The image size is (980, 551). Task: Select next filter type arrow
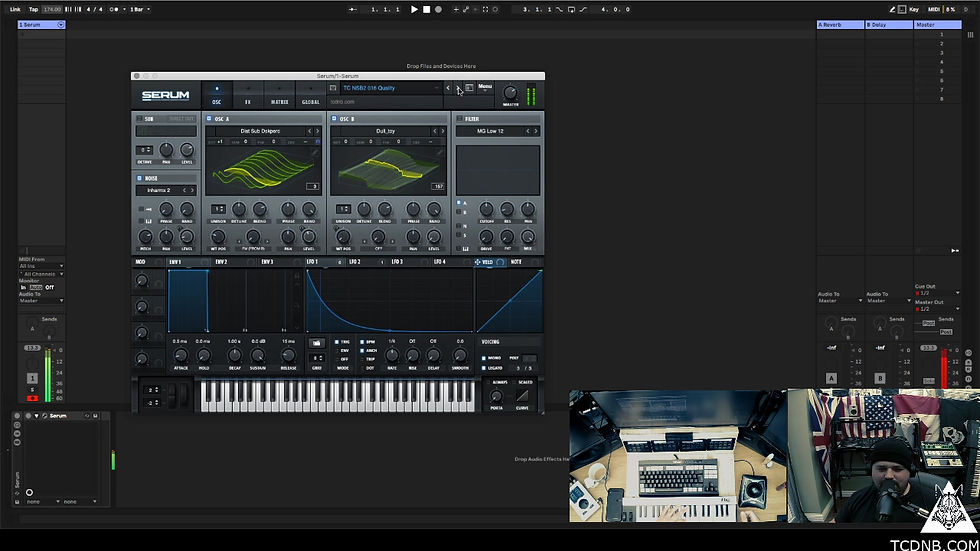coord(536,131)
